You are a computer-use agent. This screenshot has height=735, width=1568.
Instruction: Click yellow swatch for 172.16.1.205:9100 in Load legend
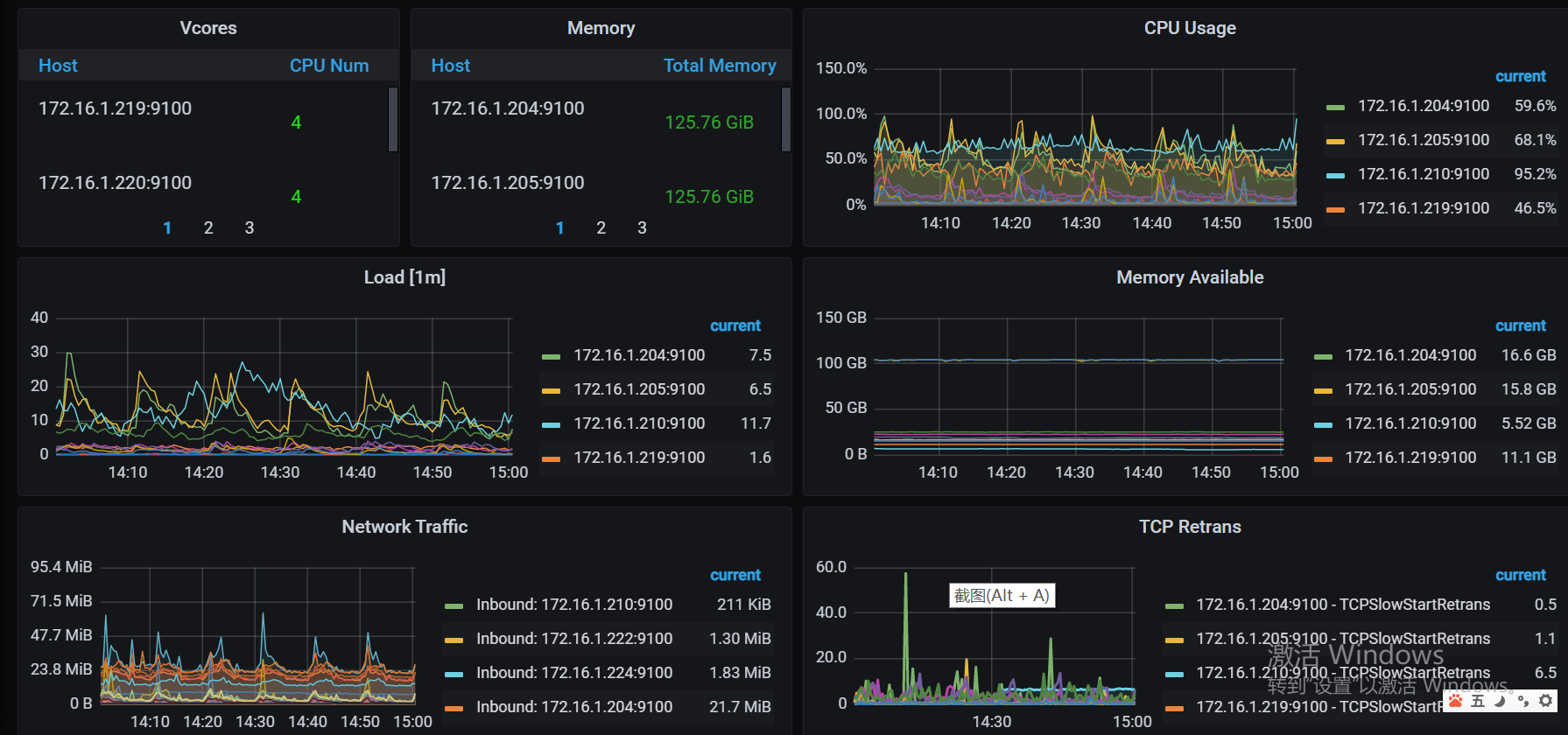(x=551, y=390)
